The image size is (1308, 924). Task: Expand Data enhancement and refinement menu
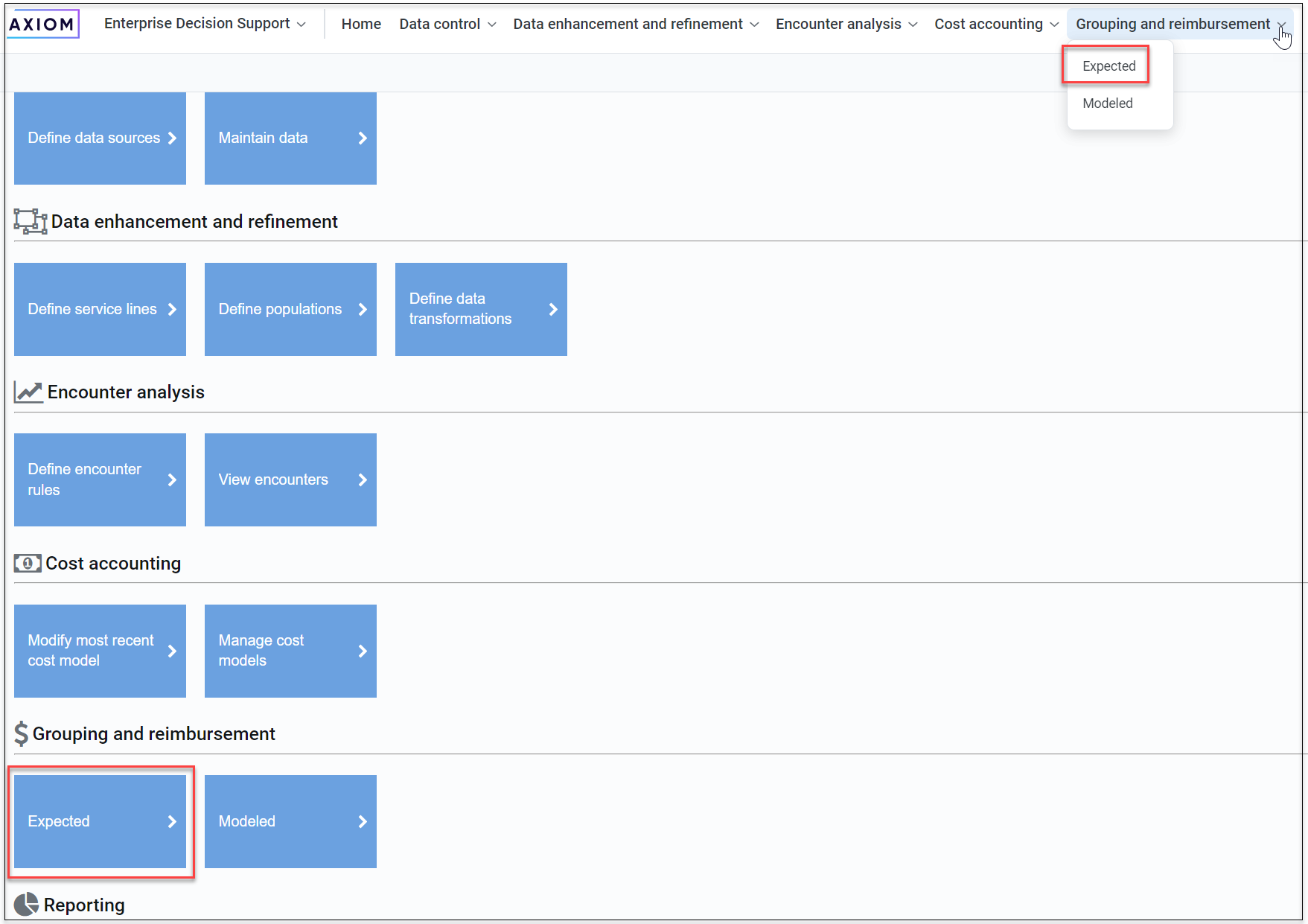pos(636,24)
